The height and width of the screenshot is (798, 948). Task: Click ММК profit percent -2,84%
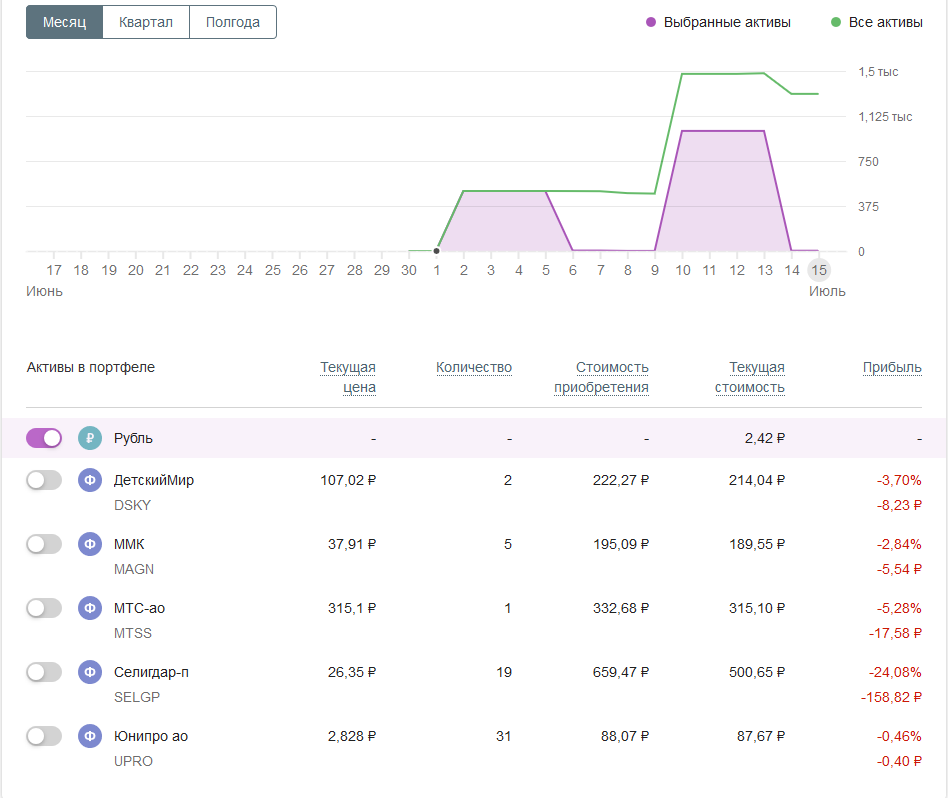click(898, 544)
